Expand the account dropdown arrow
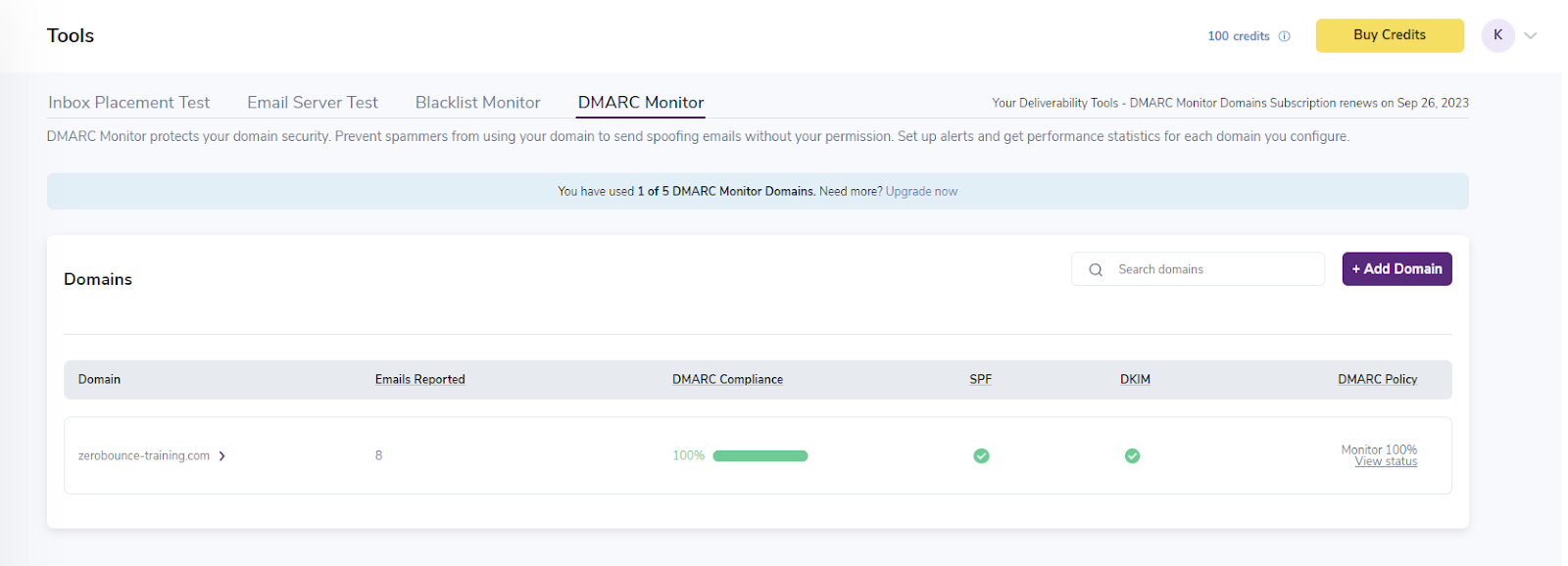1568x566 pixels. 1531,36
